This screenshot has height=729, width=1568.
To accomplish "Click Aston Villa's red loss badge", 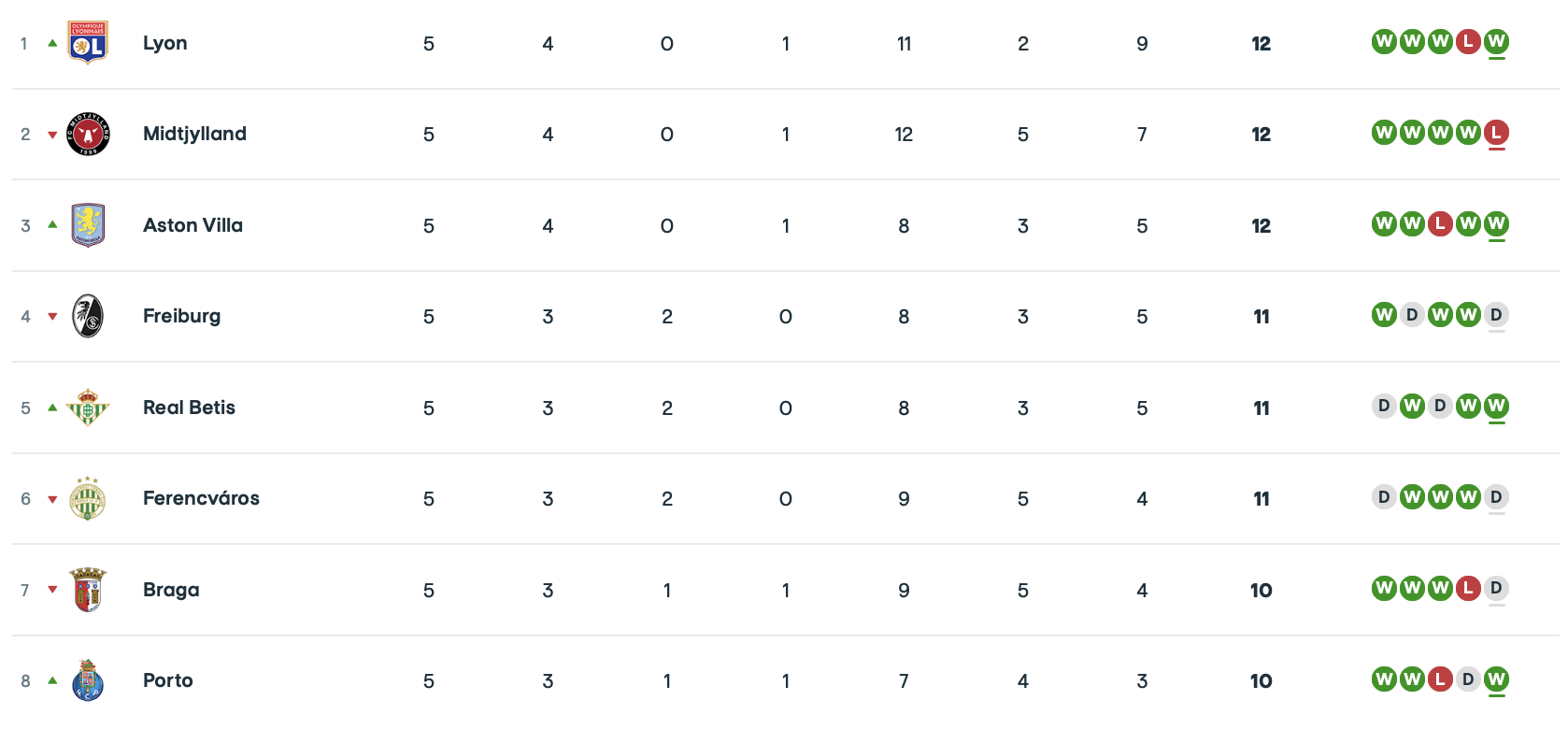I will (x=1440, y=223).
